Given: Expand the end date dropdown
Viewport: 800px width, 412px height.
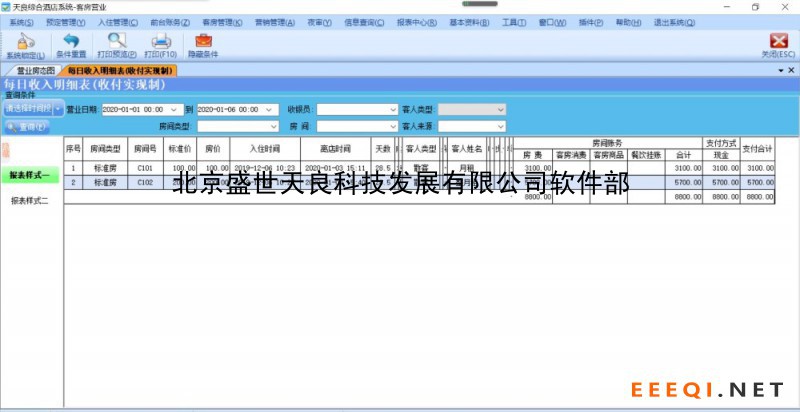Looking at the screenshot, I should point(274,109).
